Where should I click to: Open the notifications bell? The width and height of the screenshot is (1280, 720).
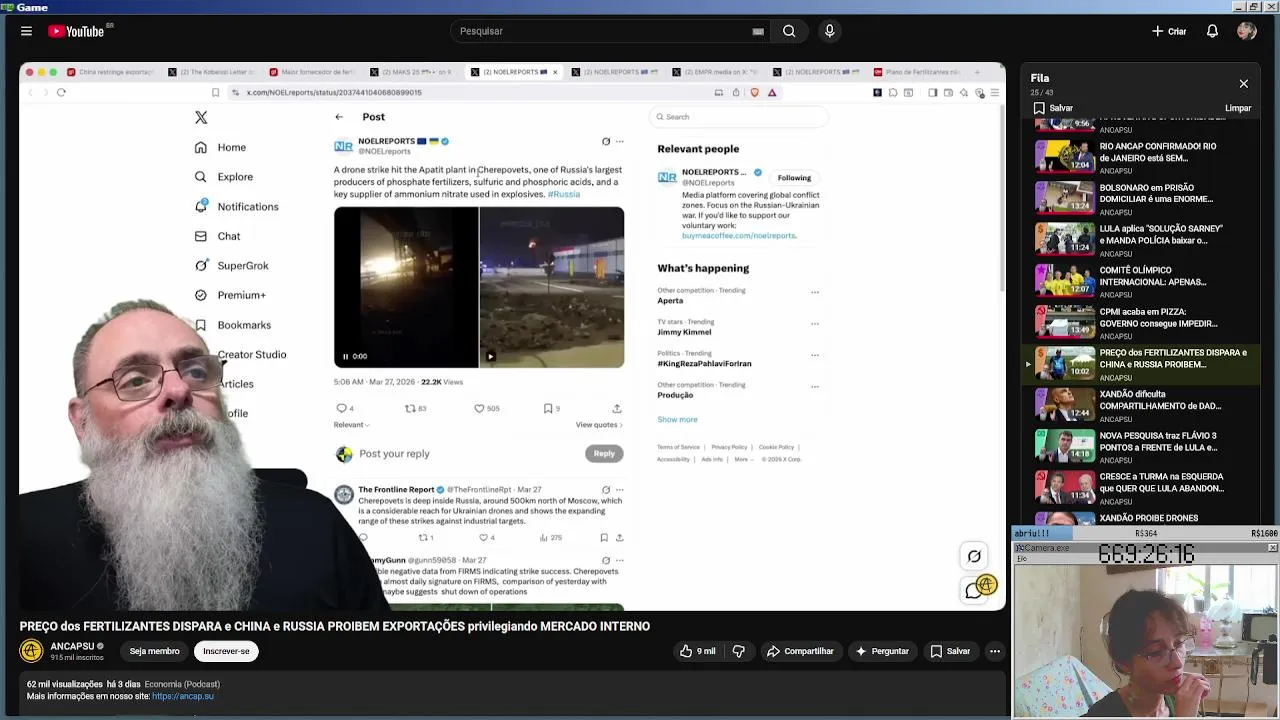click(x=1212, y=31)
